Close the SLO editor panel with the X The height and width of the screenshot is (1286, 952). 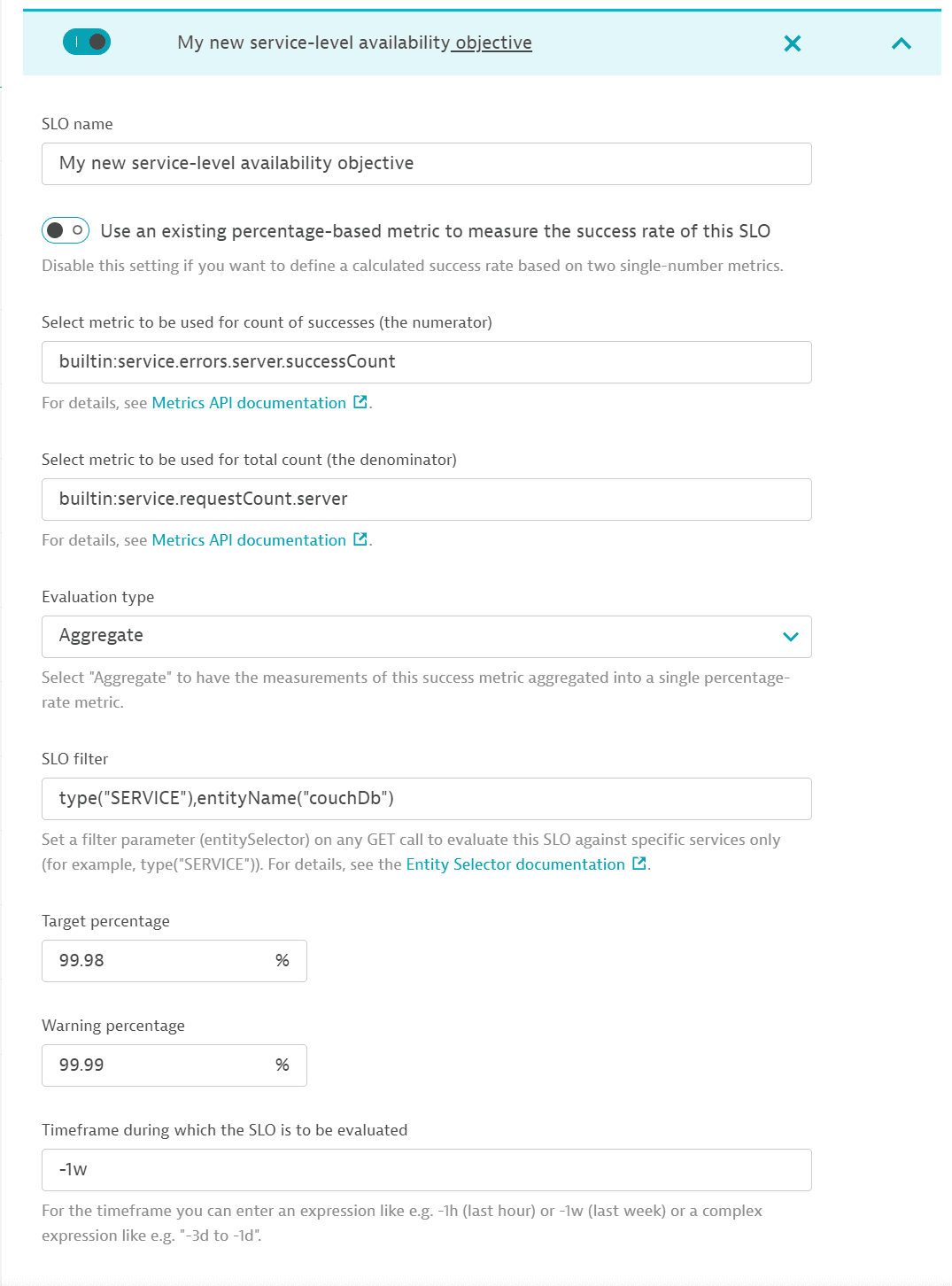(x=792, y=43)
